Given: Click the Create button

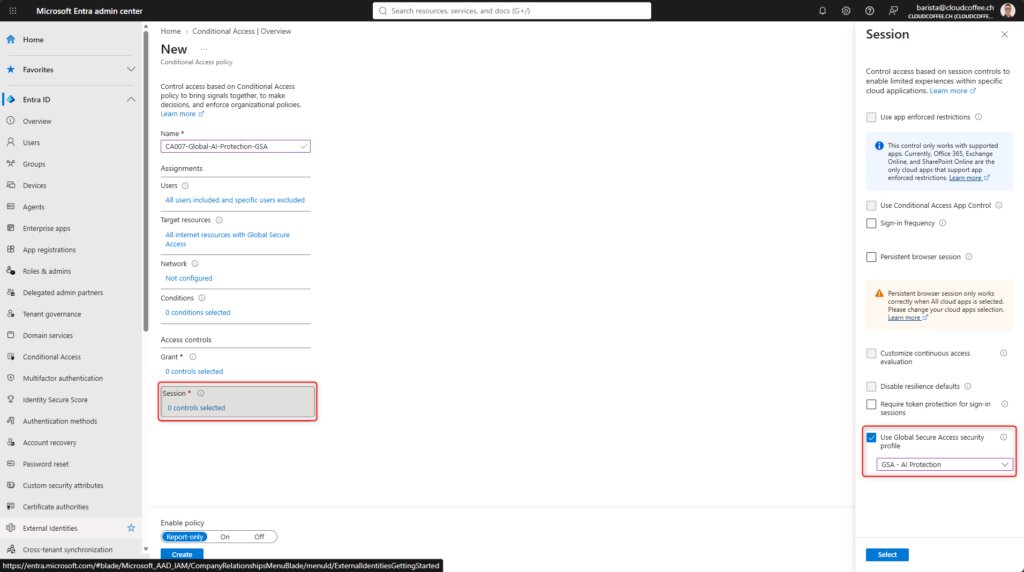Looking at the screenshot, I should 182,554.
